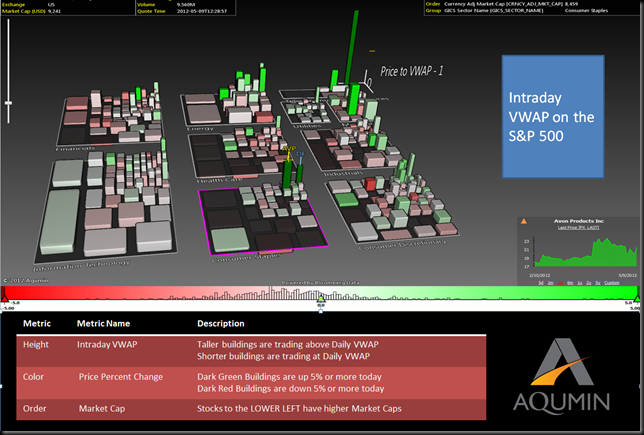Select the Industrials sector label
644x435 pixels.
point(343,173)
